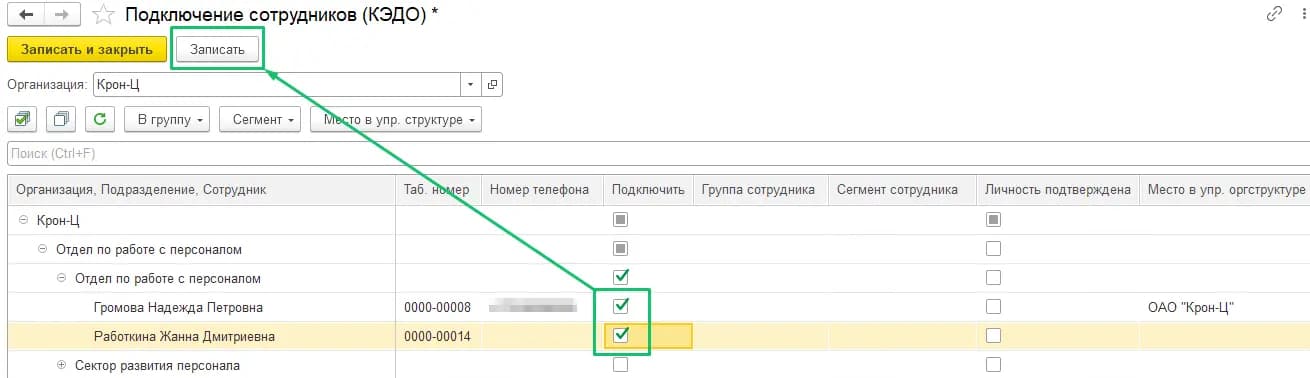Image resolution: width=1310 pixels, height=378 pixels.
Task: Click the Подключить column header
Action: (648, 190)
